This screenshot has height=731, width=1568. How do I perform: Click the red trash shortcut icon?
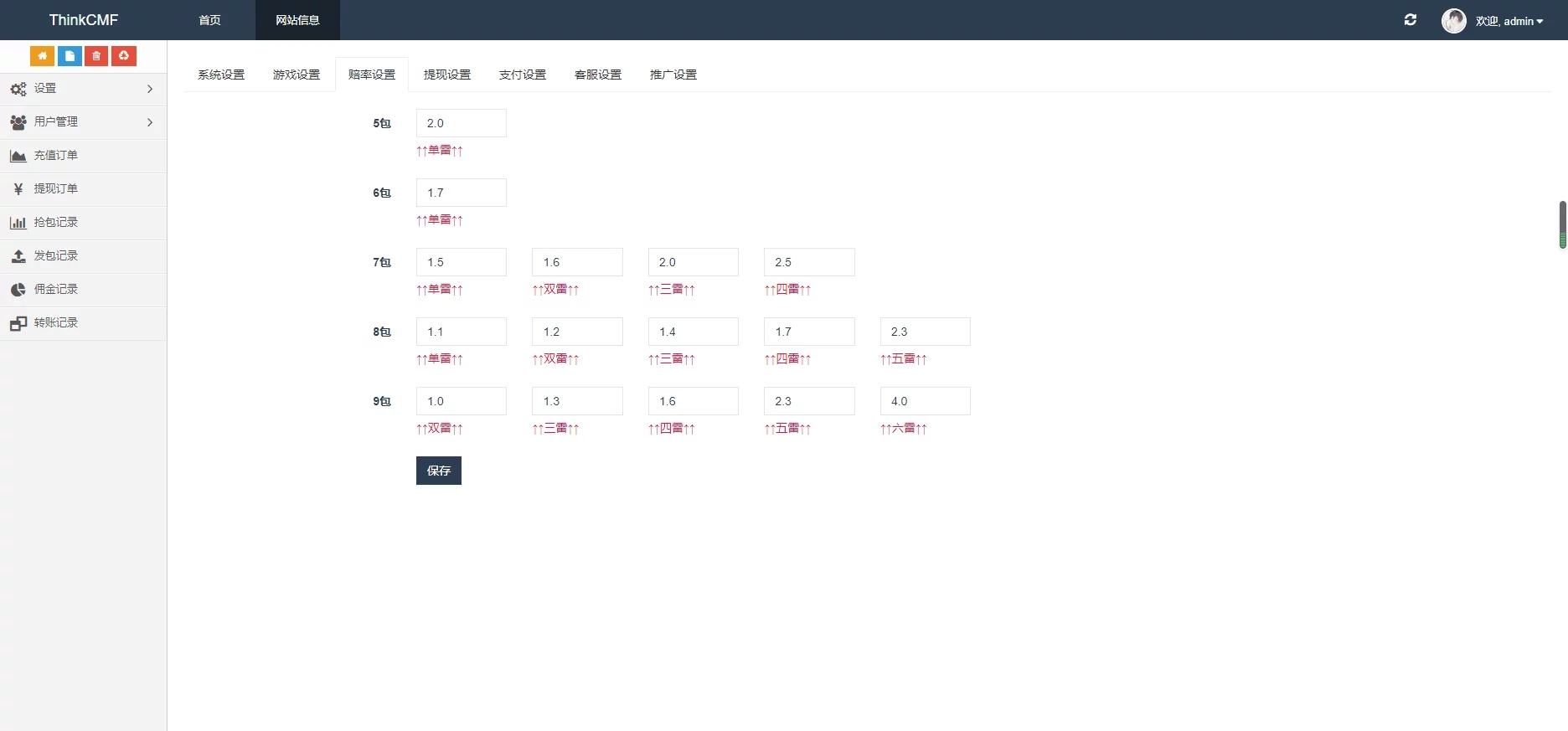pyautogui.click(x=96, y=56)
